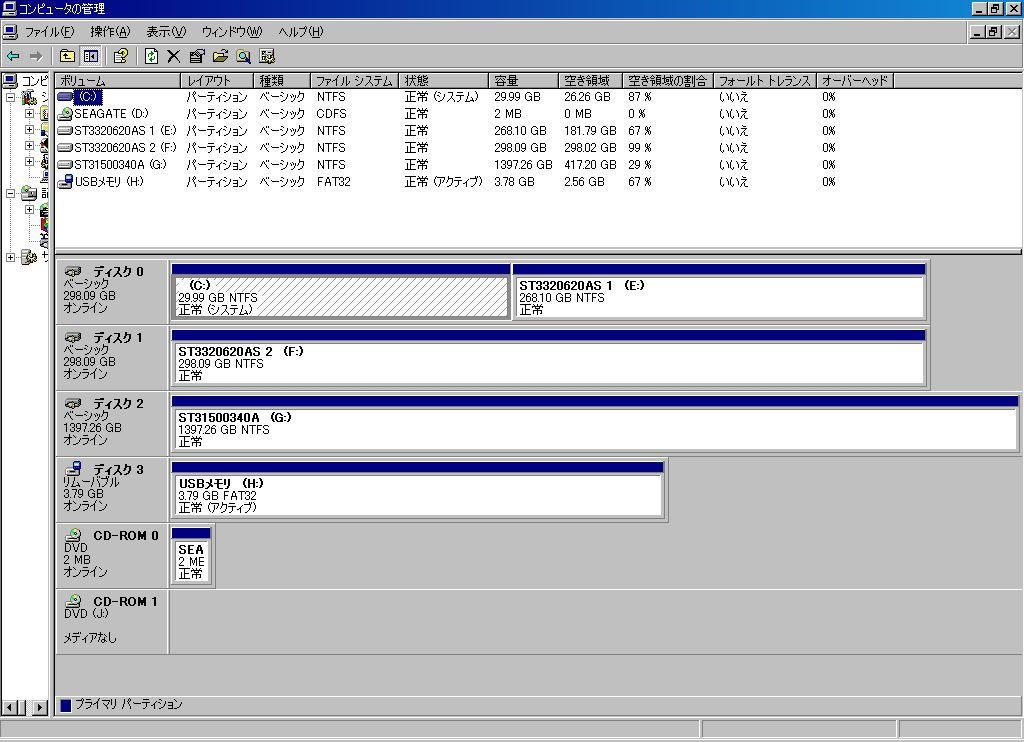Click the ディスク 2 disk icon
1024x742 pixels.
coord(74,403)
